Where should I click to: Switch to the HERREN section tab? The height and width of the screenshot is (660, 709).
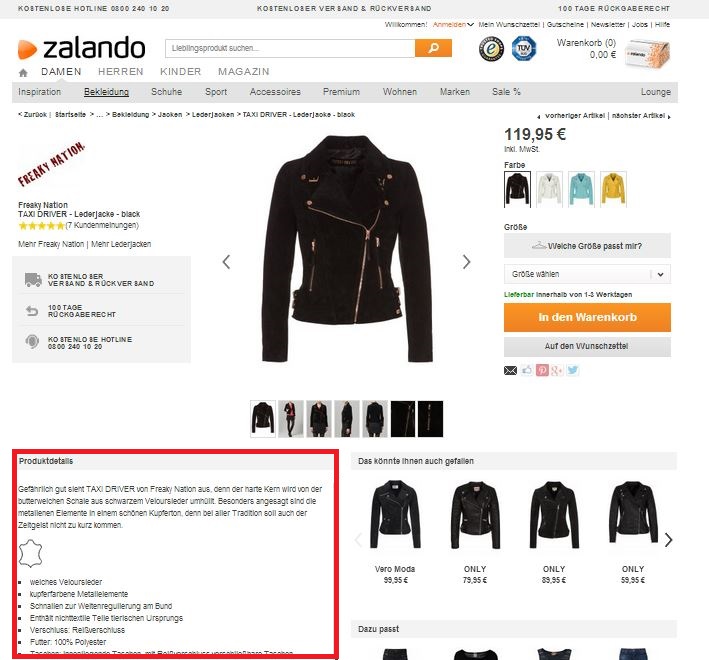coord(121,71)
